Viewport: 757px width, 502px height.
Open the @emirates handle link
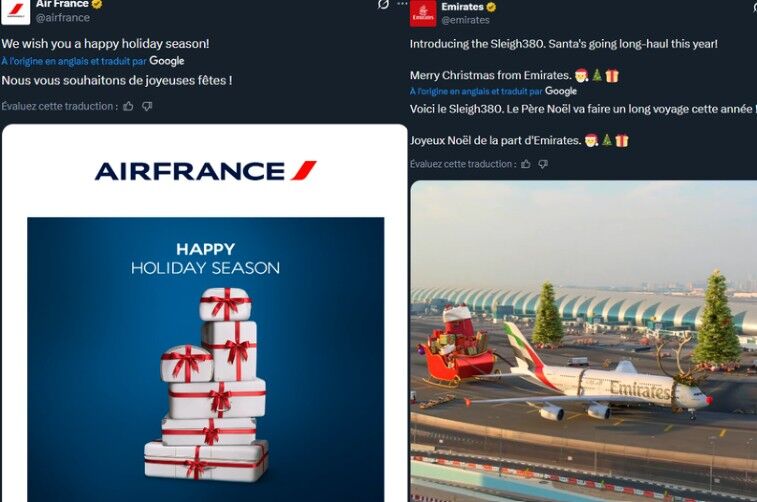(x=465, y=20)
